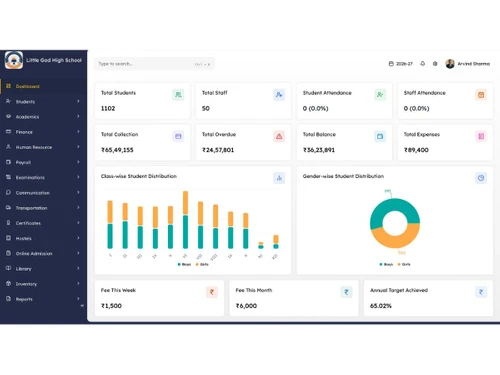500x375 pixels.
Task: Expand the Students chevron arrow
Action: pos(78,101)
